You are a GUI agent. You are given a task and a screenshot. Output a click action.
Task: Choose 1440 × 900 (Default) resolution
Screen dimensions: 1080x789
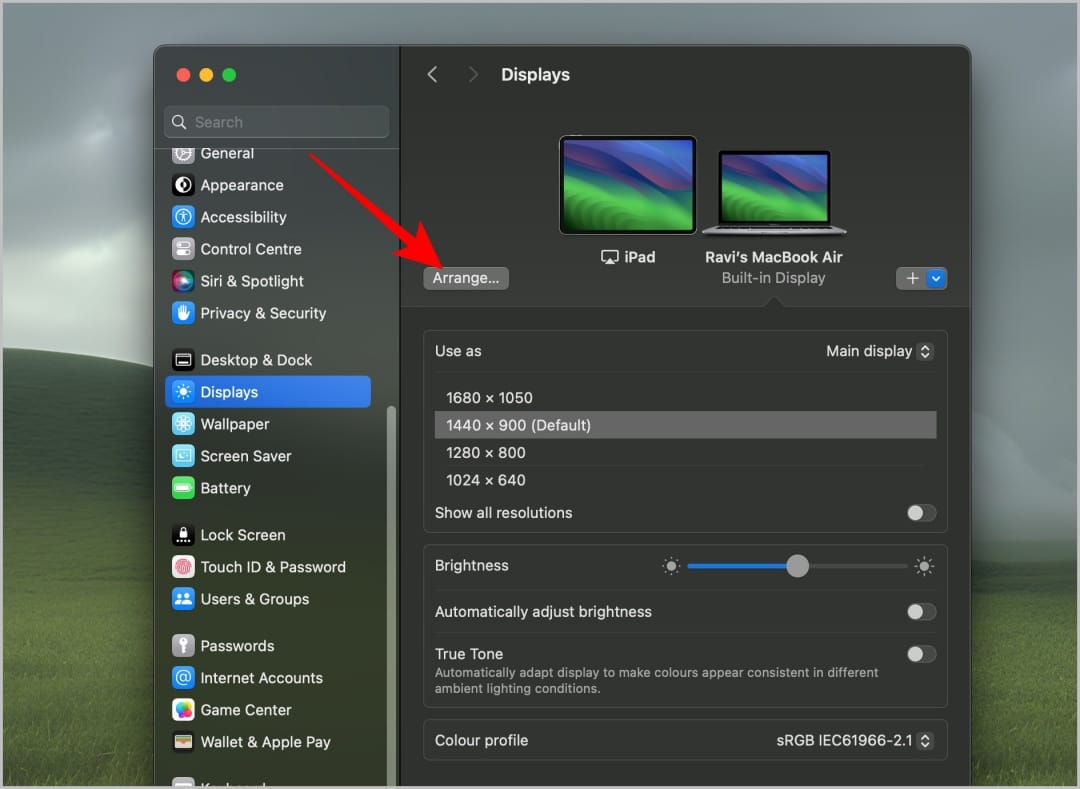pyautogui.click(x=685, y=425)
